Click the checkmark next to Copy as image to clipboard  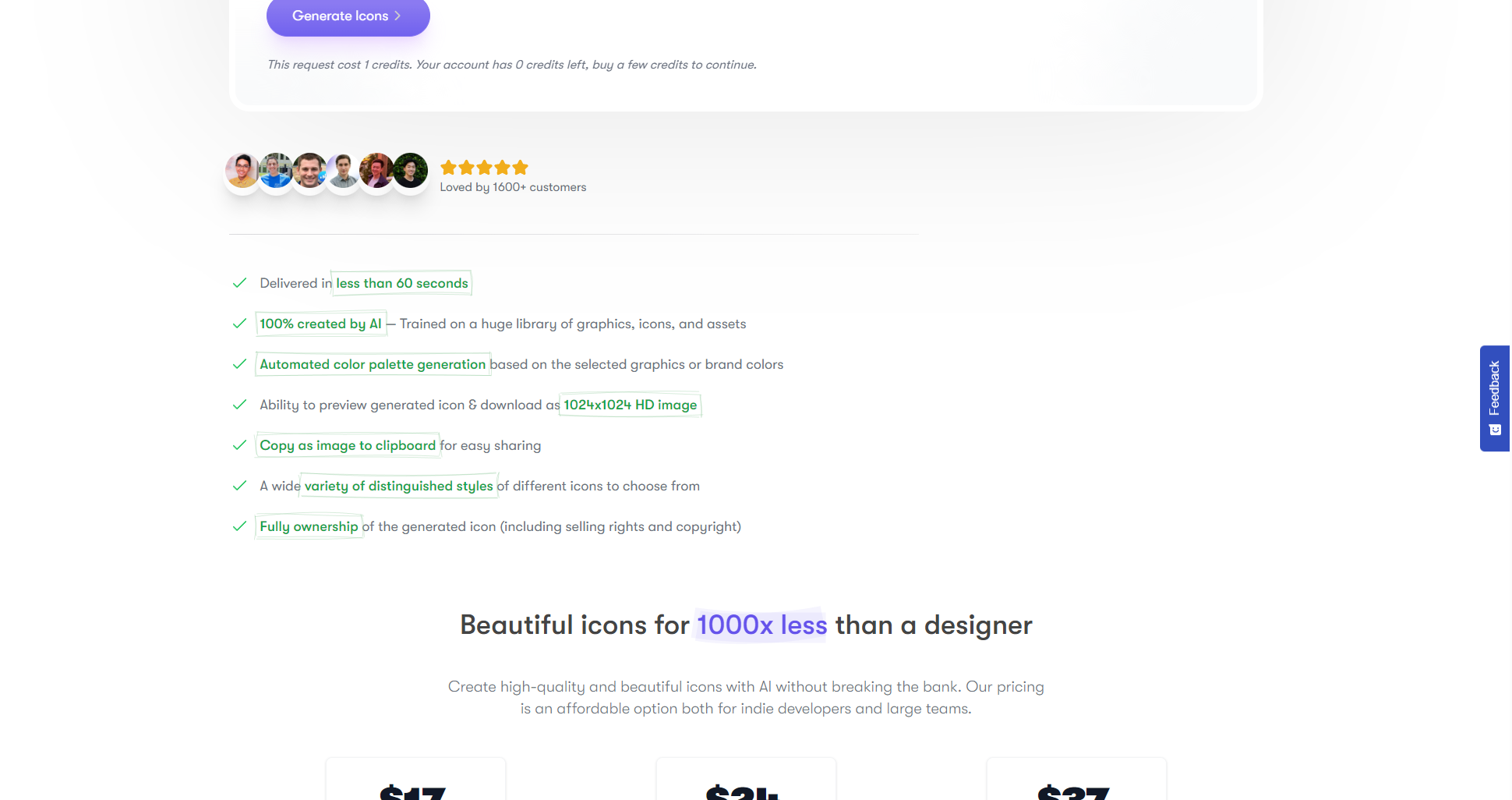click(239, 445)
